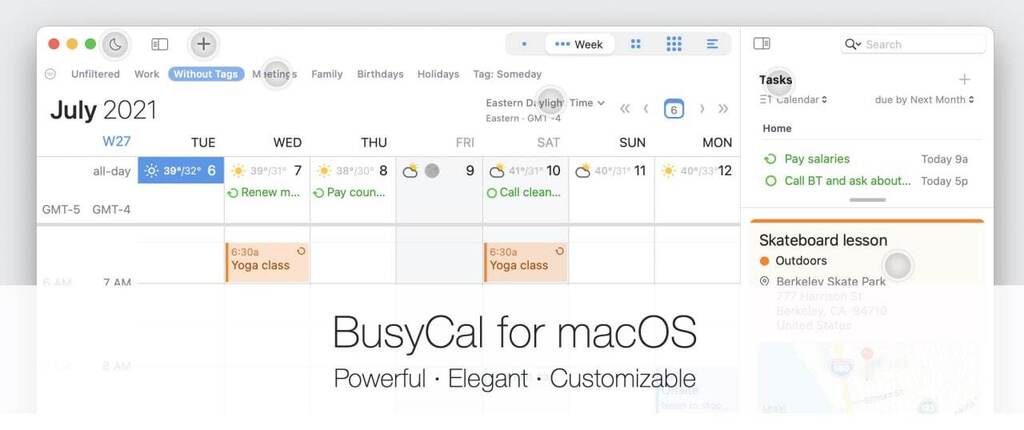Switch to Month view four-dot icon
The height and width of the screenshot is (430, 1024).
tap(635, 44)
